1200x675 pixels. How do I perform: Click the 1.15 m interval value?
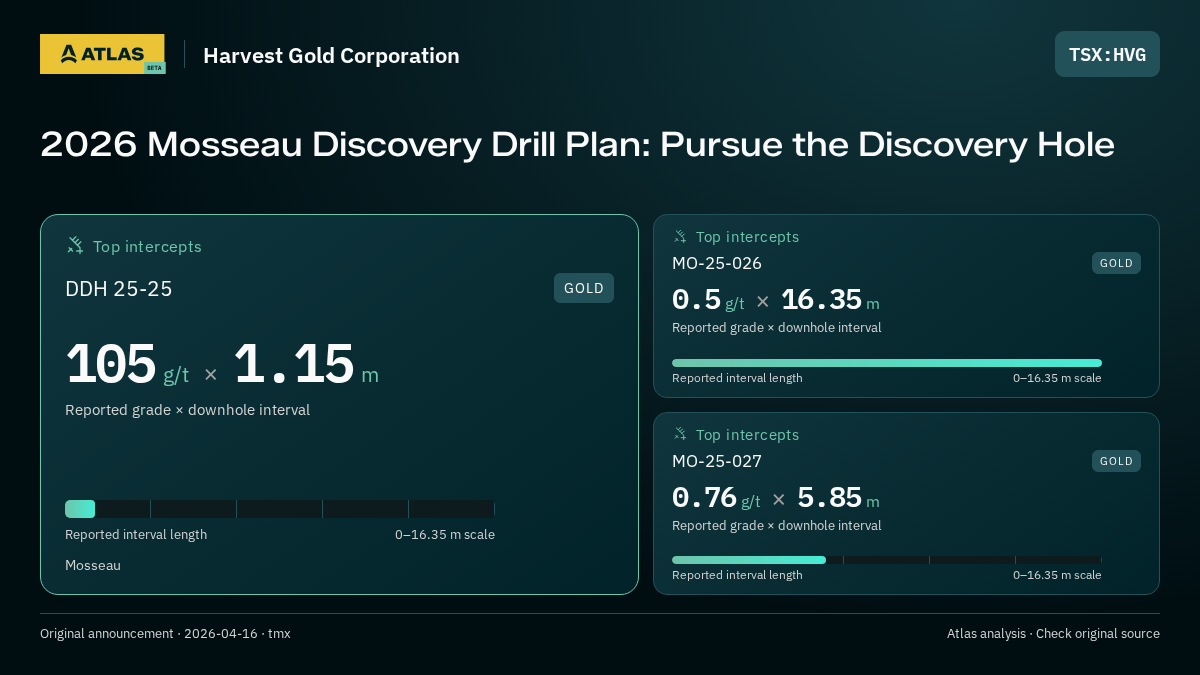point(306,365)
